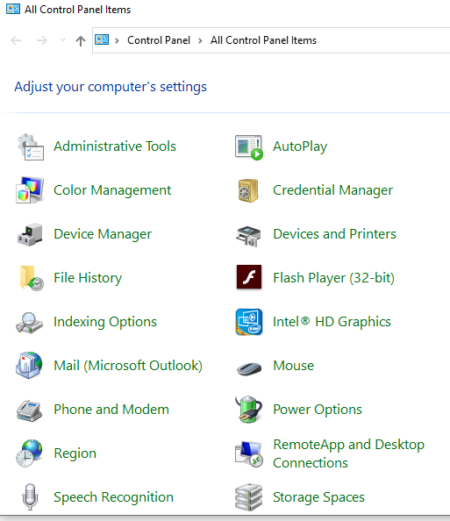The width and height of the screenshot is (450, 521).
Task: Click the Mouse icon
Action: (x=249, y=368)
